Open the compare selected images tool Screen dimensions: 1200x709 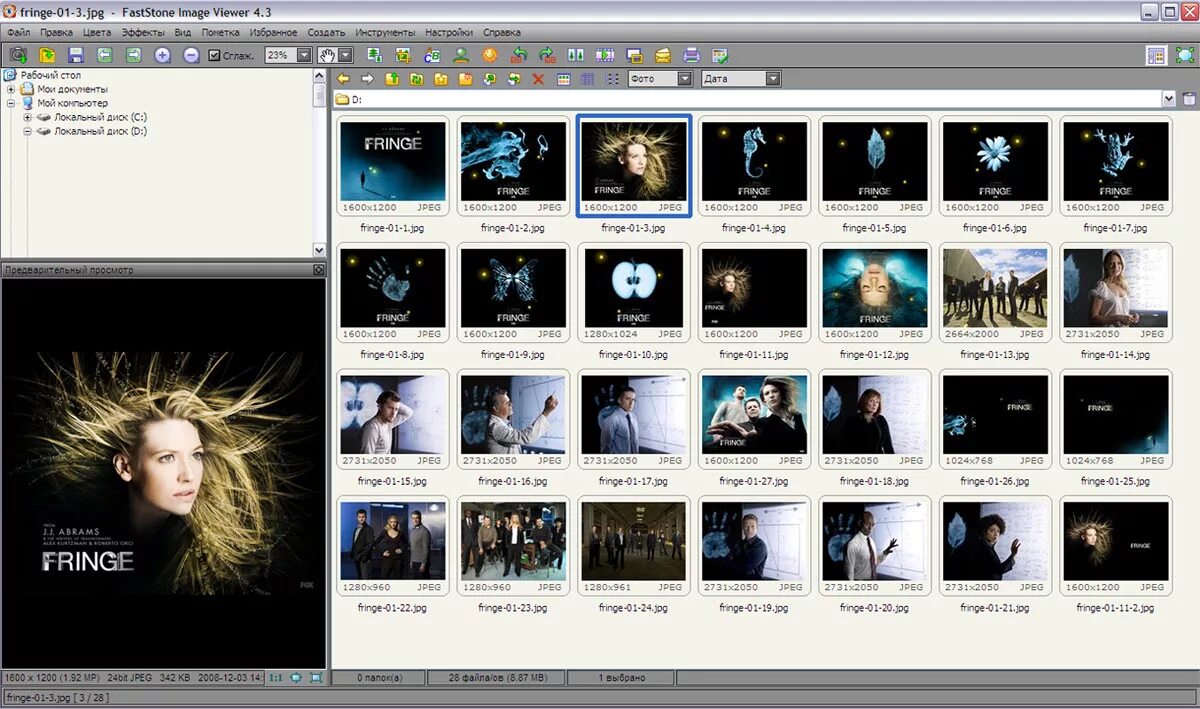click(x=576, y=55)
